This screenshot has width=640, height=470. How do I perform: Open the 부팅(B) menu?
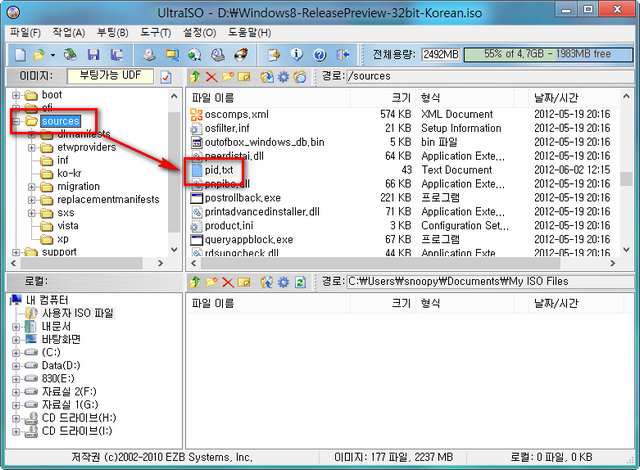coord(113,33)
